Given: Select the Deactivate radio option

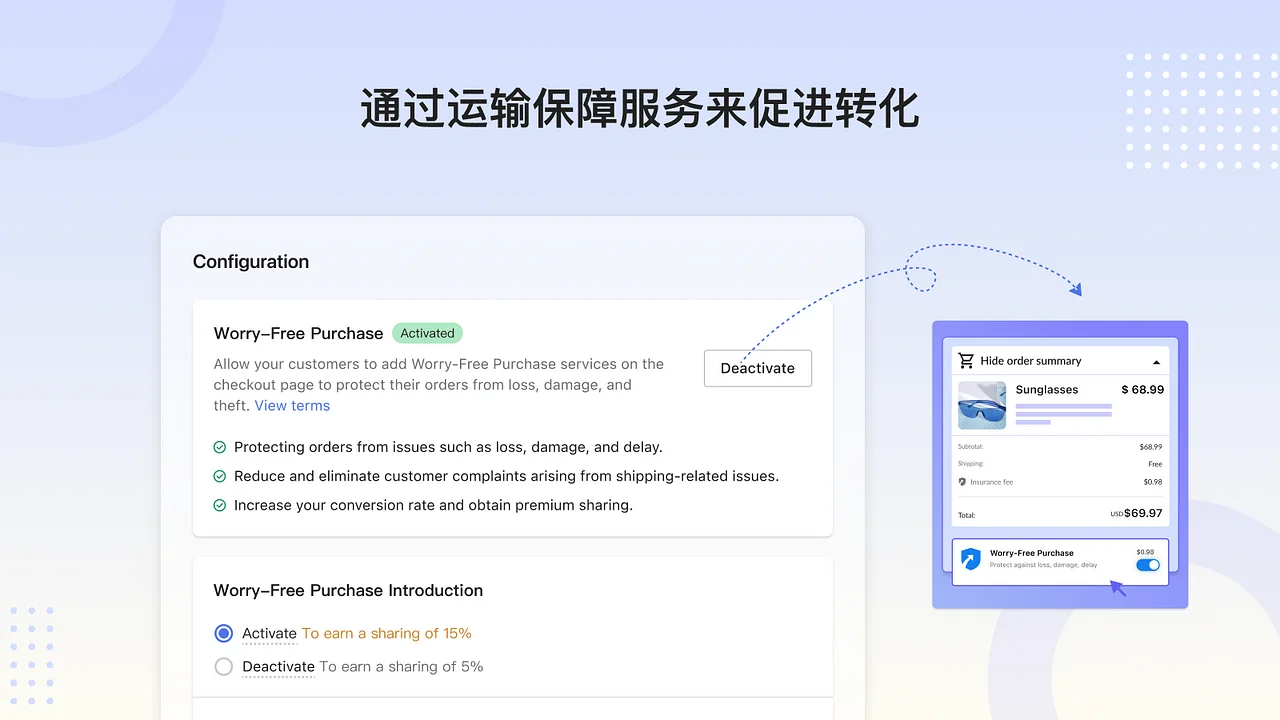Looking at the screenshot, I should click(224, 666).
